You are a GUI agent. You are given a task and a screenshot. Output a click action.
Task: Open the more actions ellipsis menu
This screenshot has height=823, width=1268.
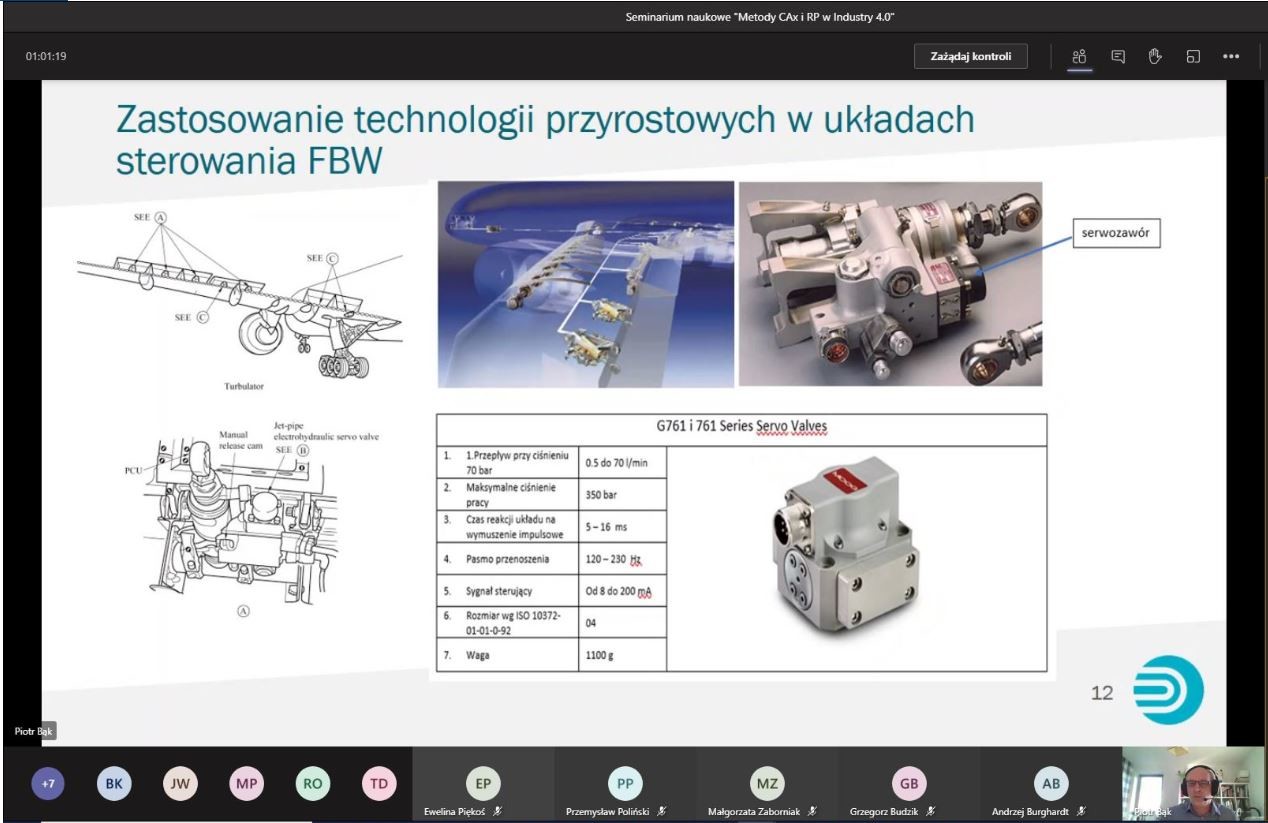click(1231, 56)
